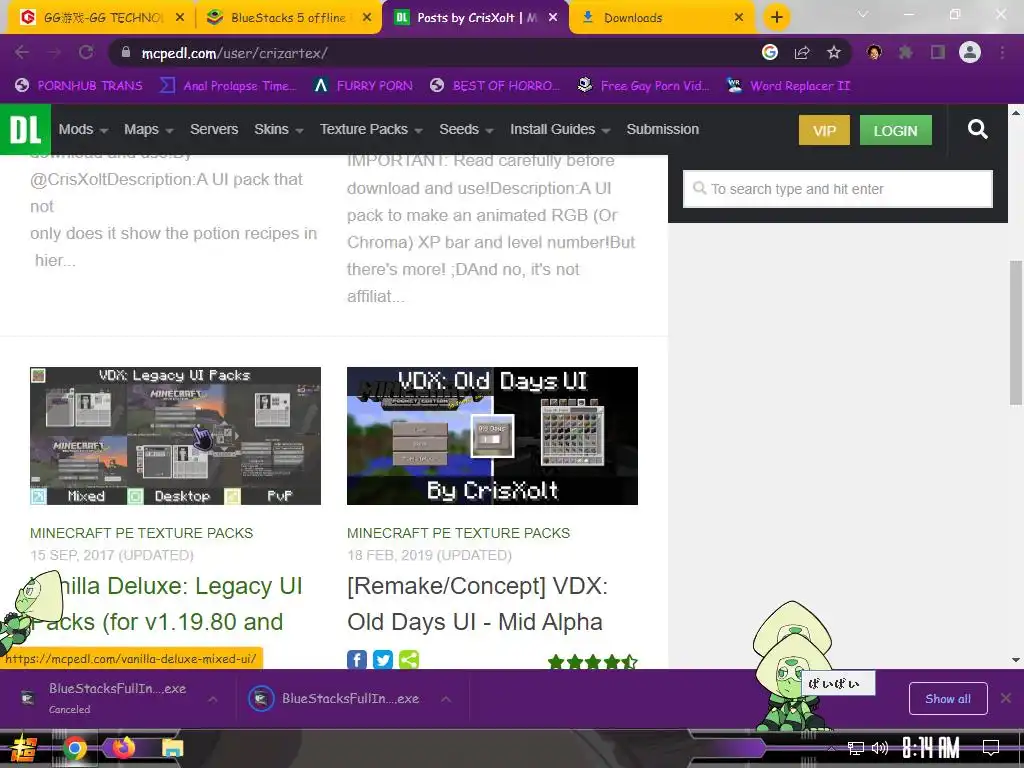Screen dimensions: 1024x768
Task: Open the Chrome profile avatar menu
Action: pyautogui.click(x=970, y=52)
